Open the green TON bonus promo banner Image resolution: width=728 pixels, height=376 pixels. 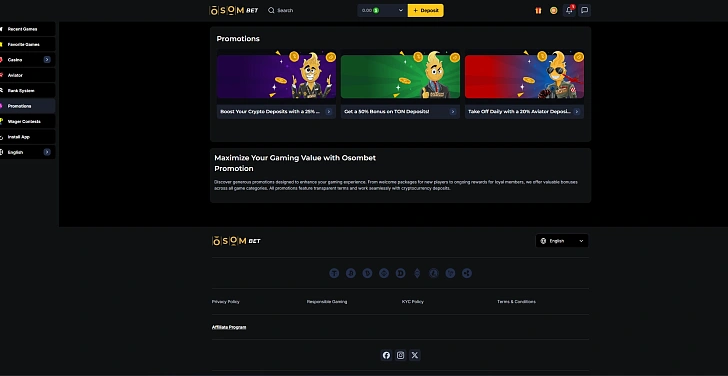click(x=400, y=75)
